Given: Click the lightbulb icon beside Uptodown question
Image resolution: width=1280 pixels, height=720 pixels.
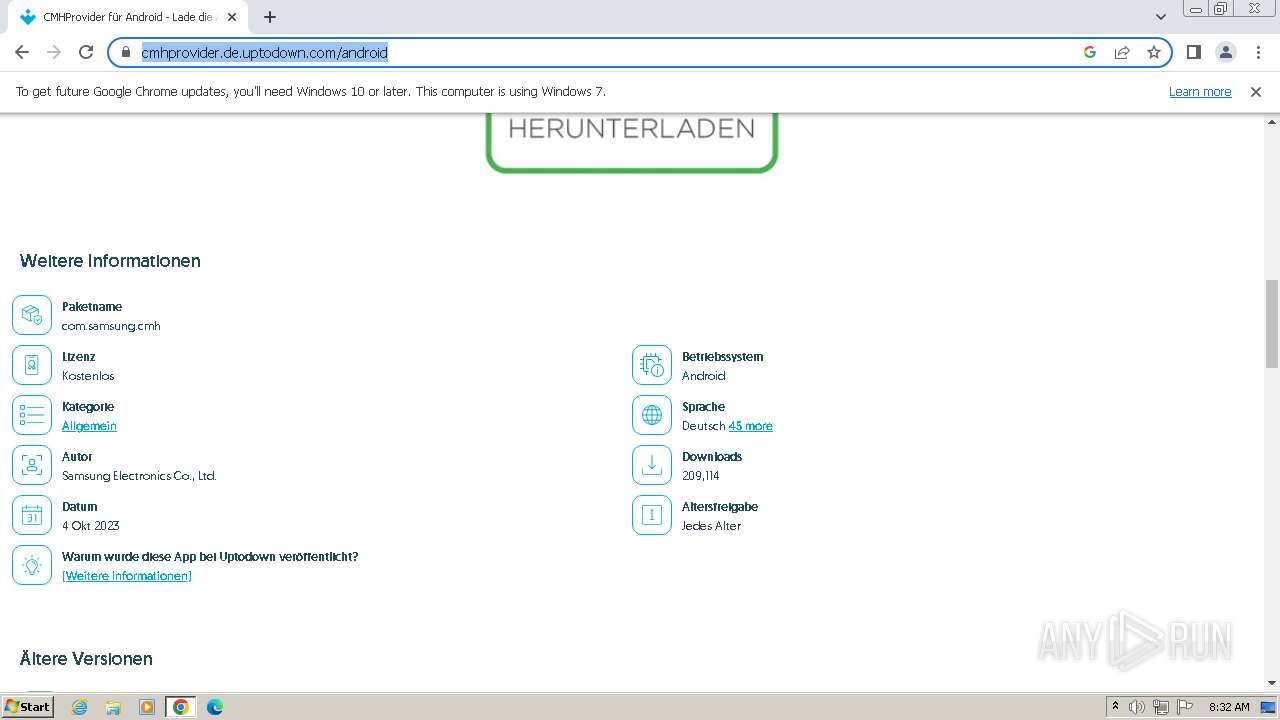Looking at the screenshot, I should tap(32, 566).
